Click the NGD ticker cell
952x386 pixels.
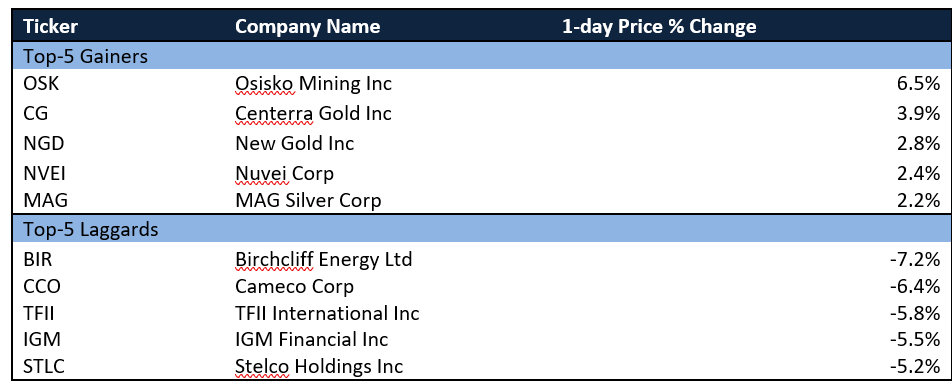click(x=44, y=143)
